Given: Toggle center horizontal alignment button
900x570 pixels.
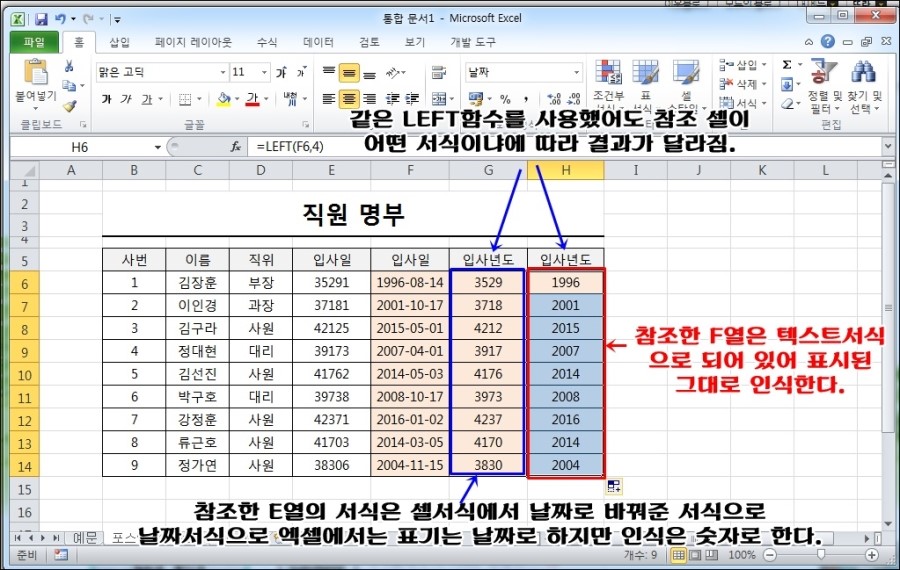Looking at the screenshot, I should [349, 99].
